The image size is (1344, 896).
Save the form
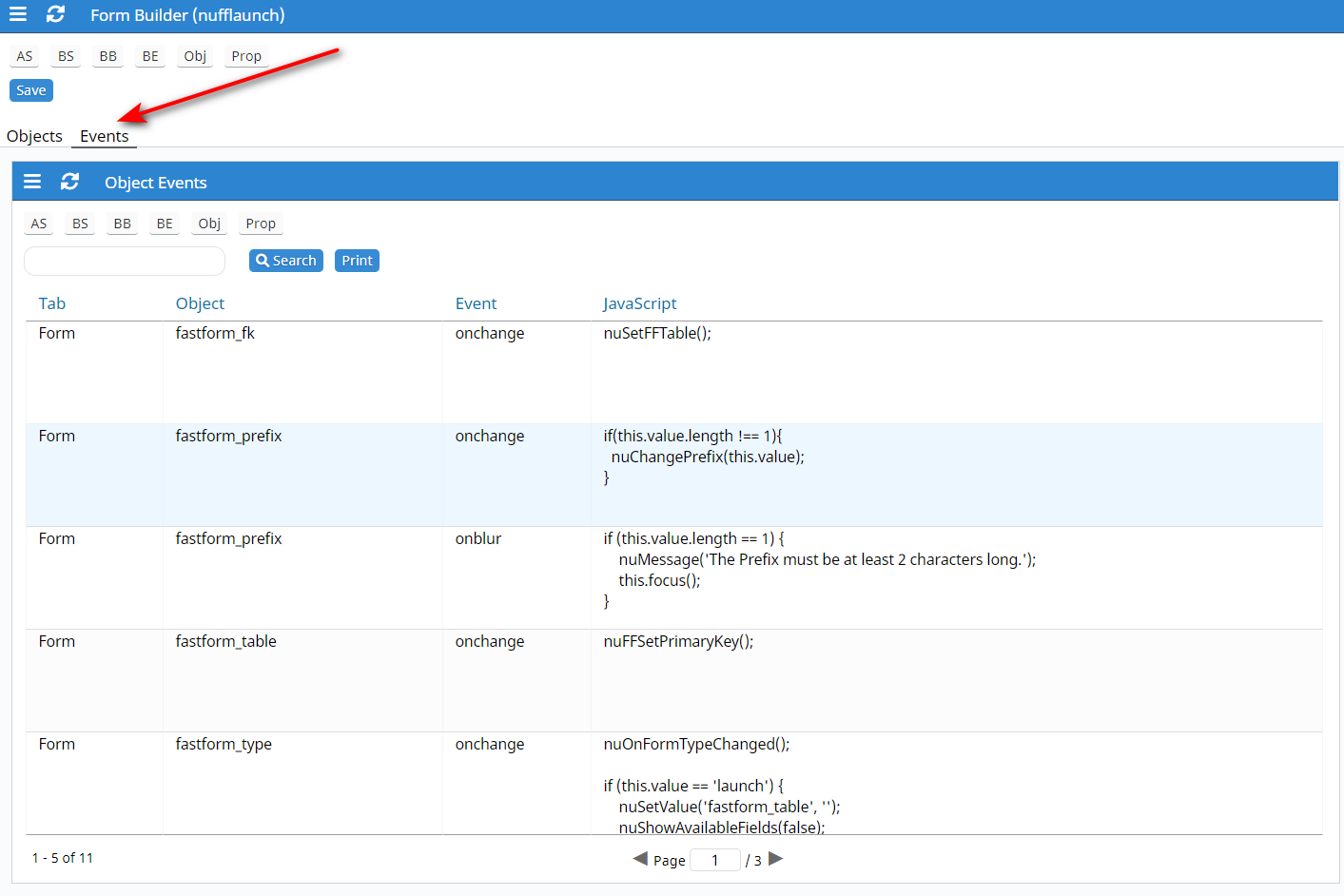(x=31, y=90)
